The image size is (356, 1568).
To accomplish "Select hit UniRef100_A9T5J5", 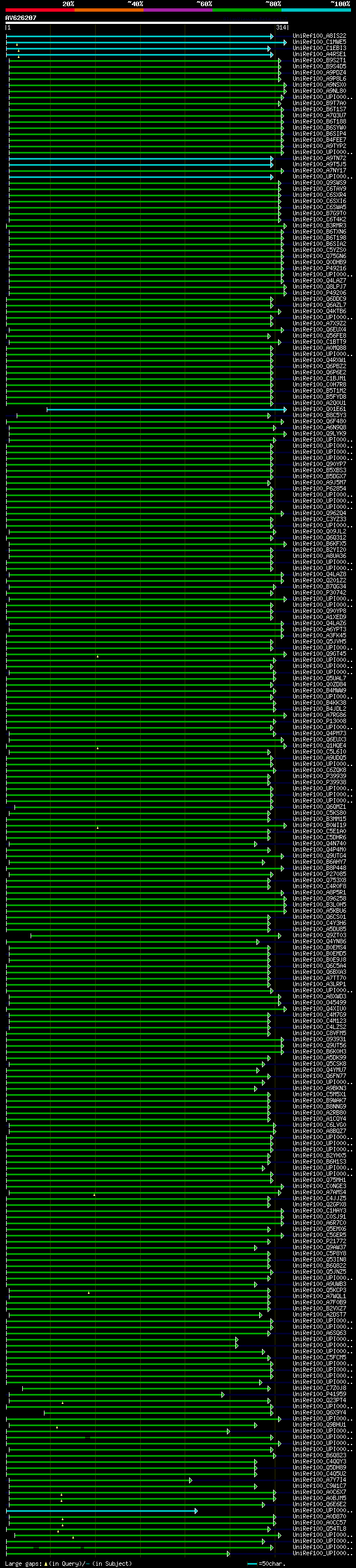I will pos(319,165).
